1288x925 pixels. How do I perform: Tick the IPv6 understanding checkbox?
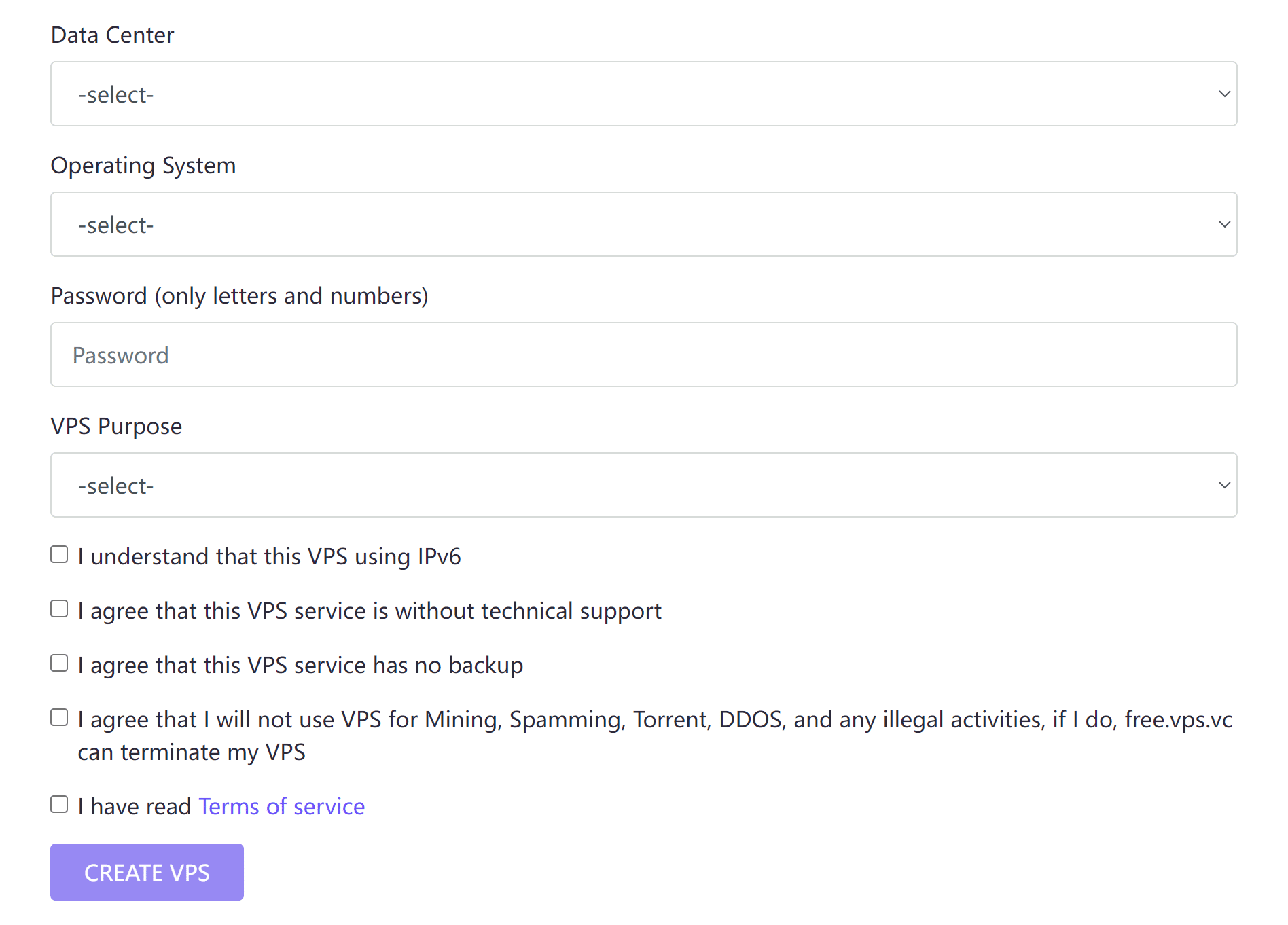[x=59, y=555]
